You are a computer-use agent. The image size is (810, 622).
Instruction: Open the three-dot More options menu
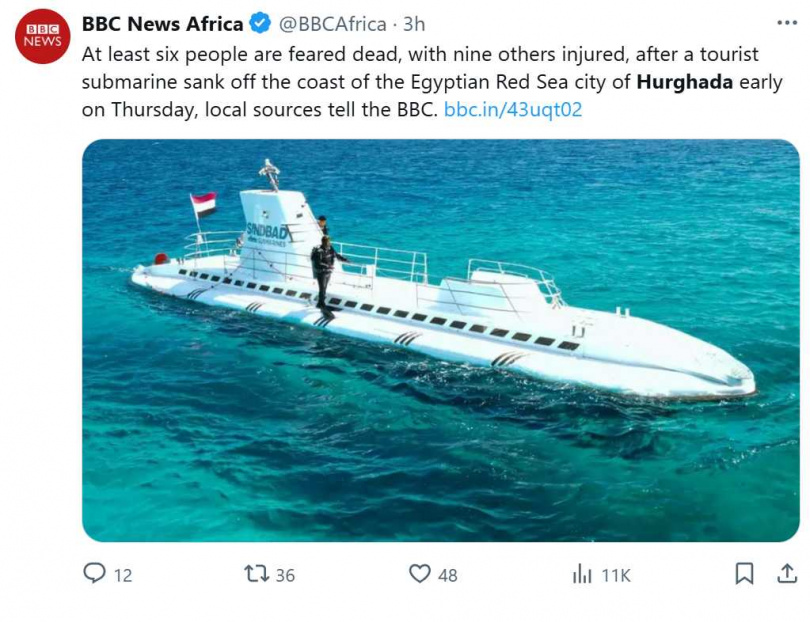pyautogui.click(x=786, y=23)
